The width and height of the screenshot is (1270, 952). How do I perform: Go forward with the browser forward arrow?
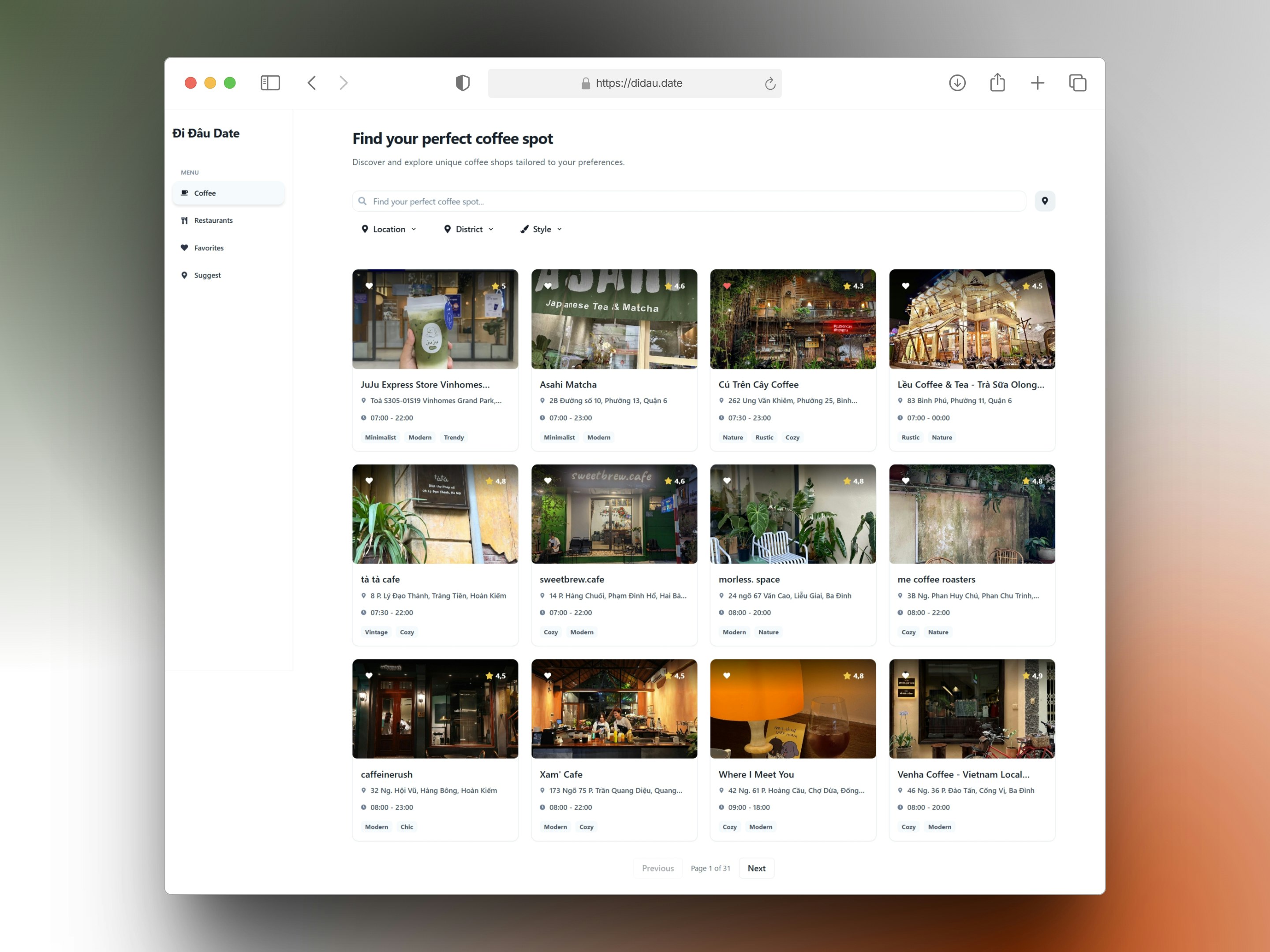coord(344,82)
